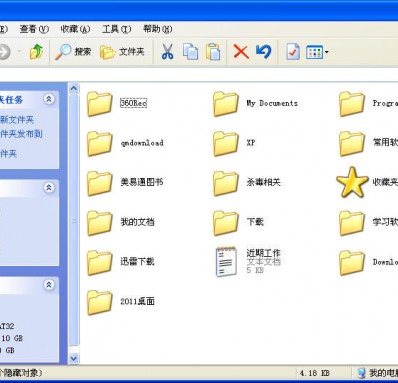
Task: Select the 美易通图书 folder icon
Action: point(99,183)
